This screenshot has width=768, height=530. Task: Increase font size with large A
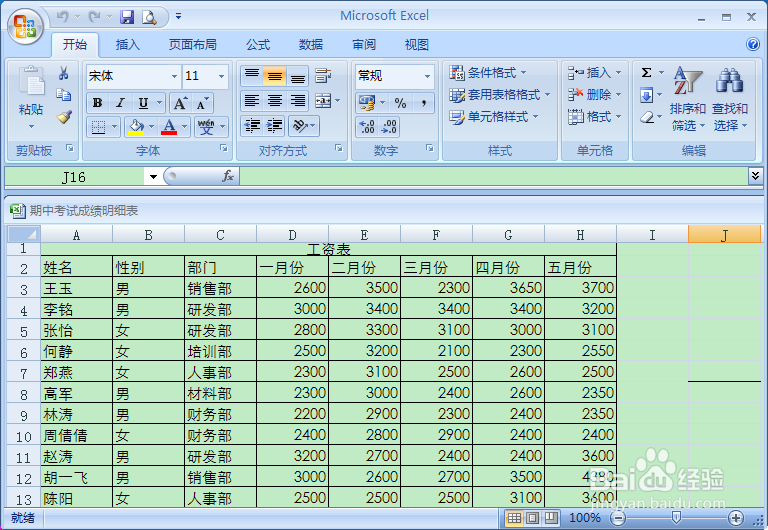[180, 103]
